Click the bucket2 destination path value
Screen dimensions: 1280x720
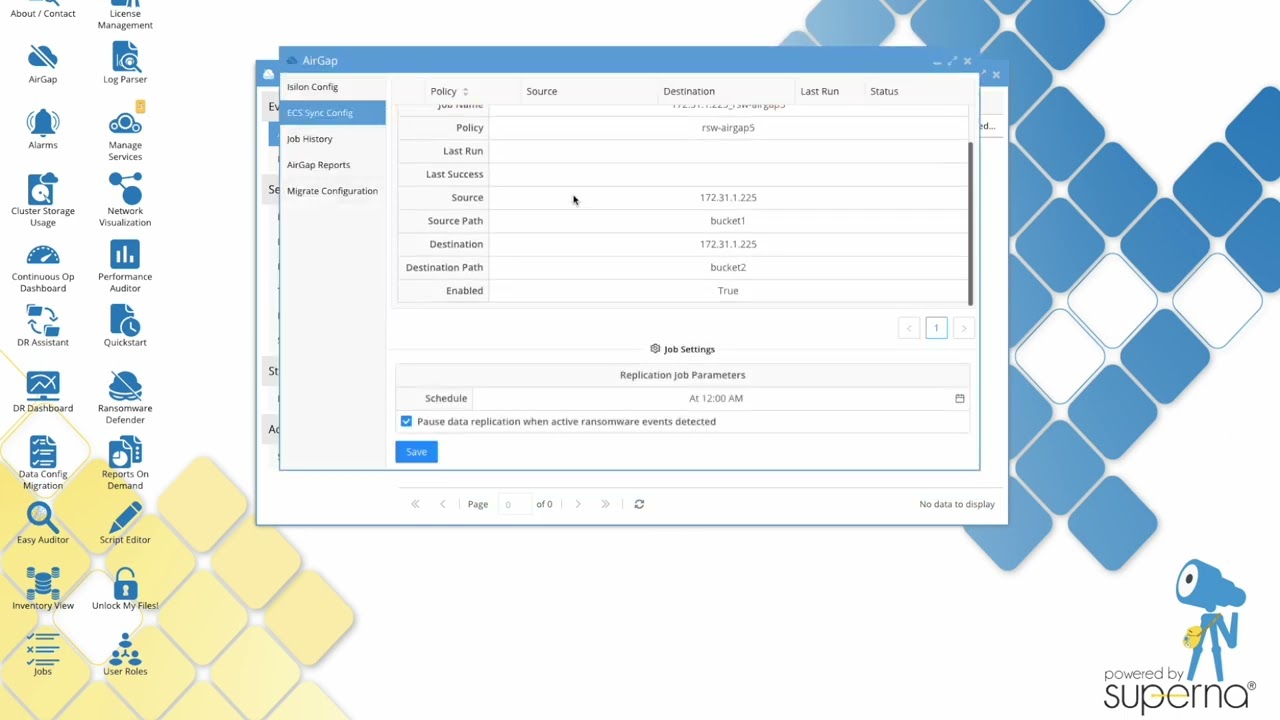(728, 267)
